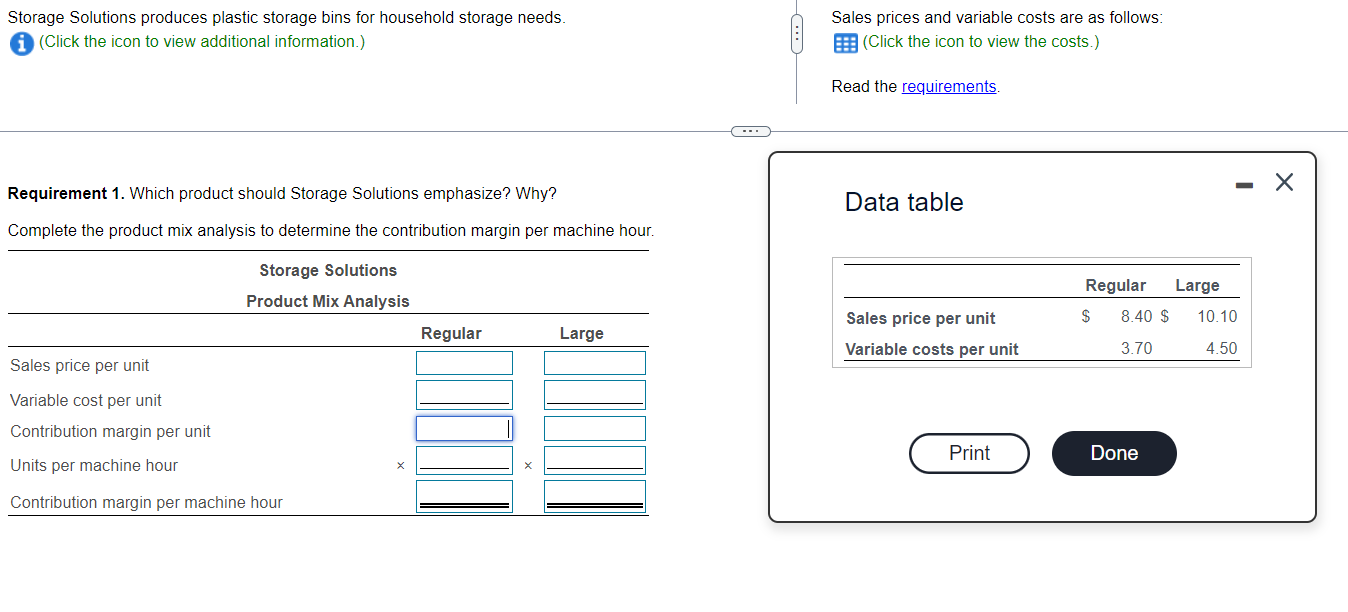Close the Data table dialog
This screenshot has width=1348, height=612.
pyautogui.click(x=1283, y=182)
